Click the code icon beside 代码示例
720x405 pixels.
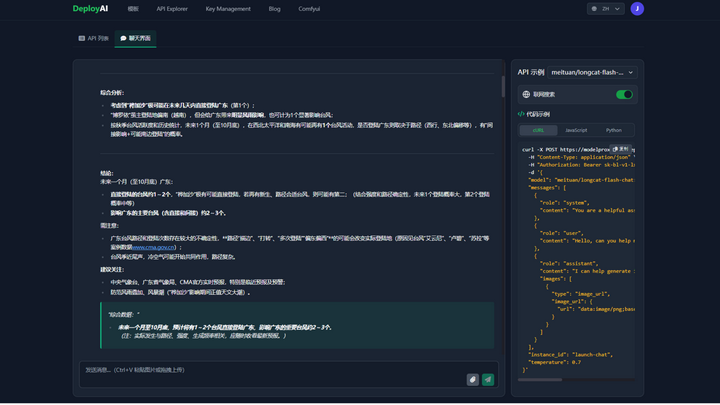(521, 114)
